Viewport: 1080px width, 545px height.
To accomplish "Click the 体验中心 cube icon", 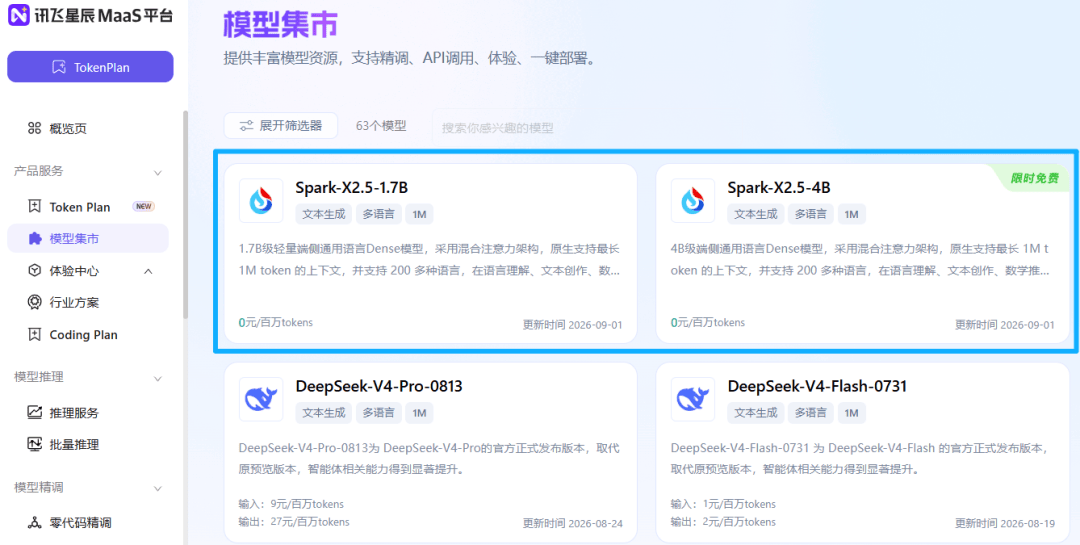I will (34, 271).
